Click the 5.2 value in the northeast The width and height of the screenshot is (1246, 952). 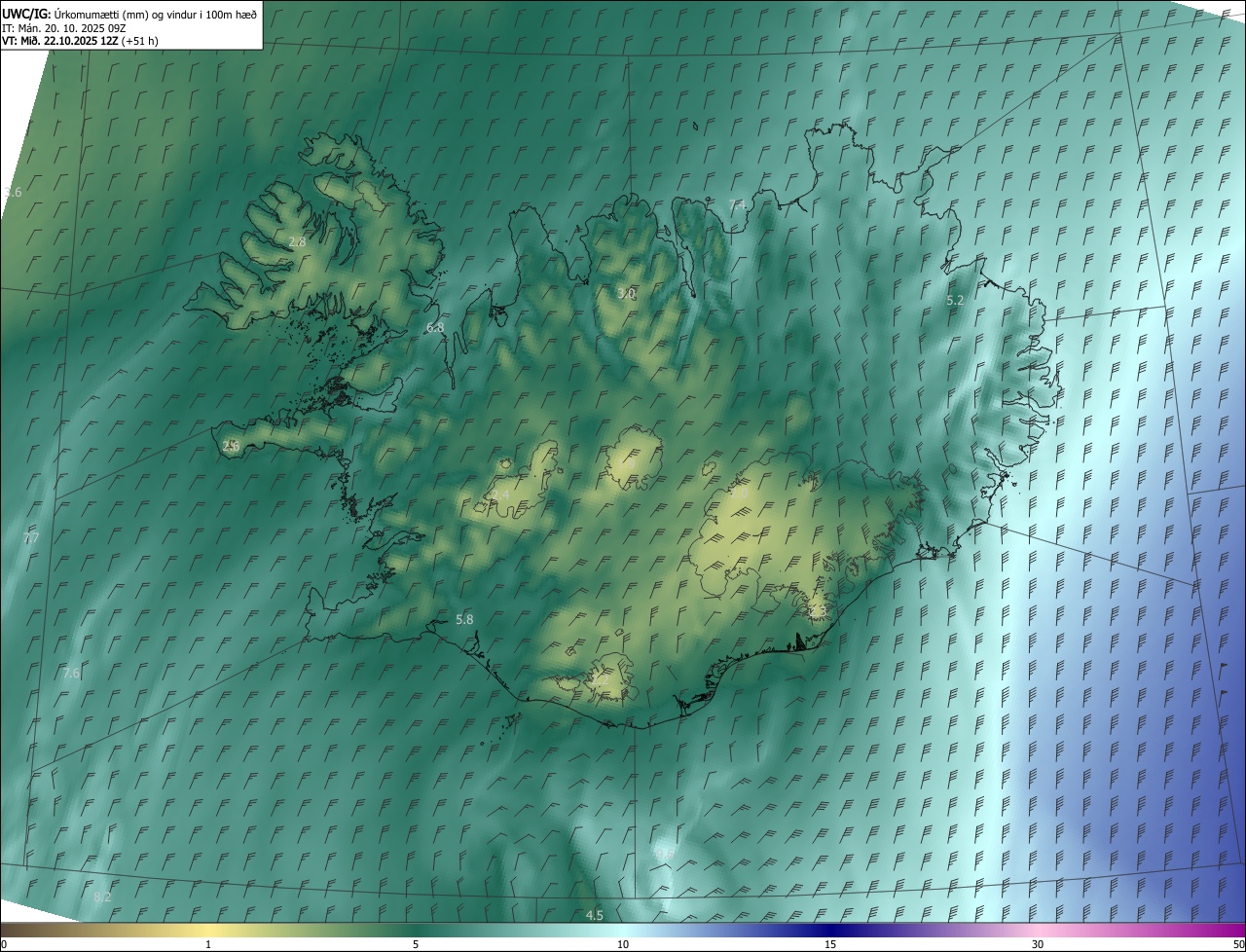tap(955, 301)
